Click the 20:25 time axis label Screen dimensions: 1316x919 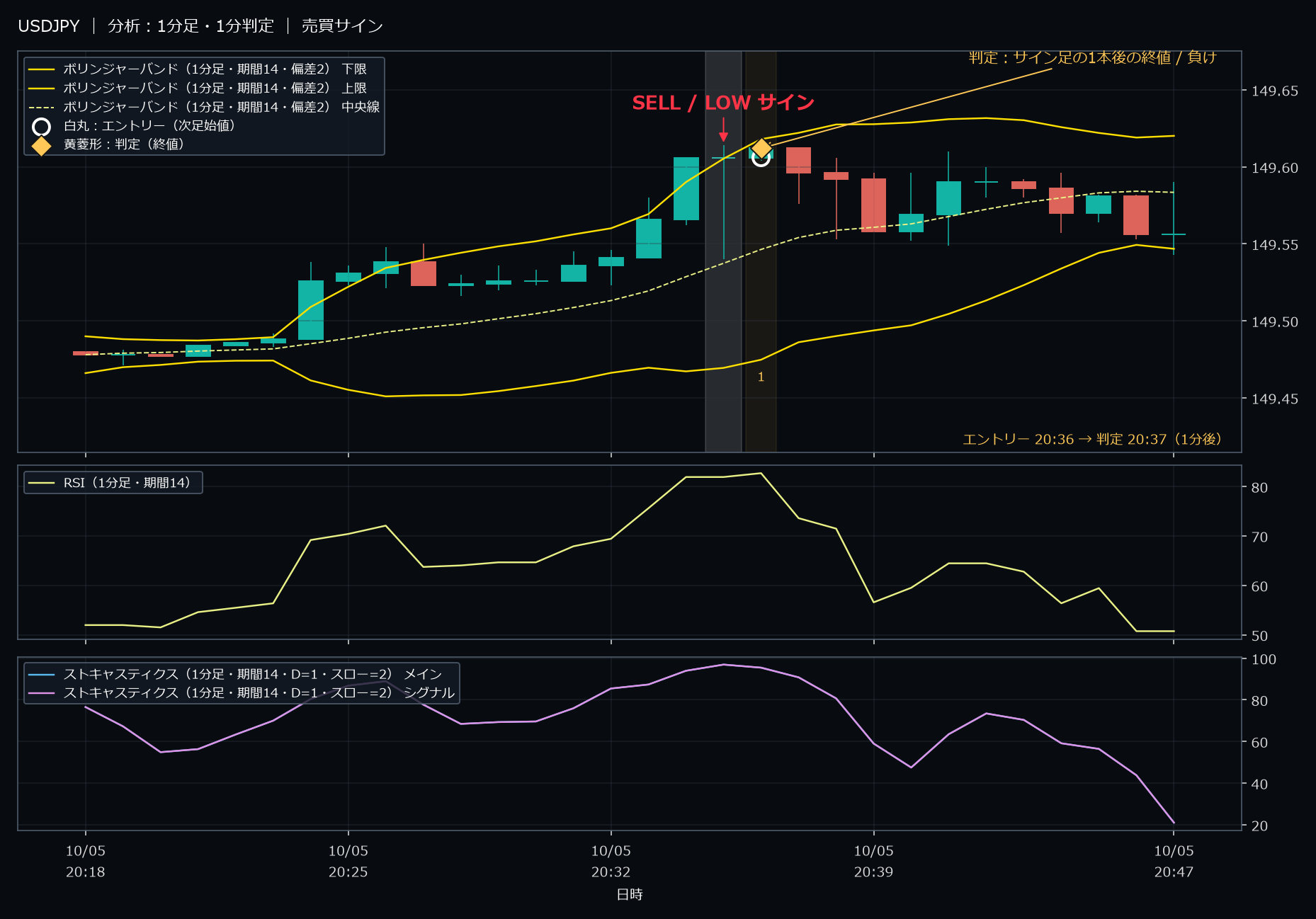pos(348,861)
